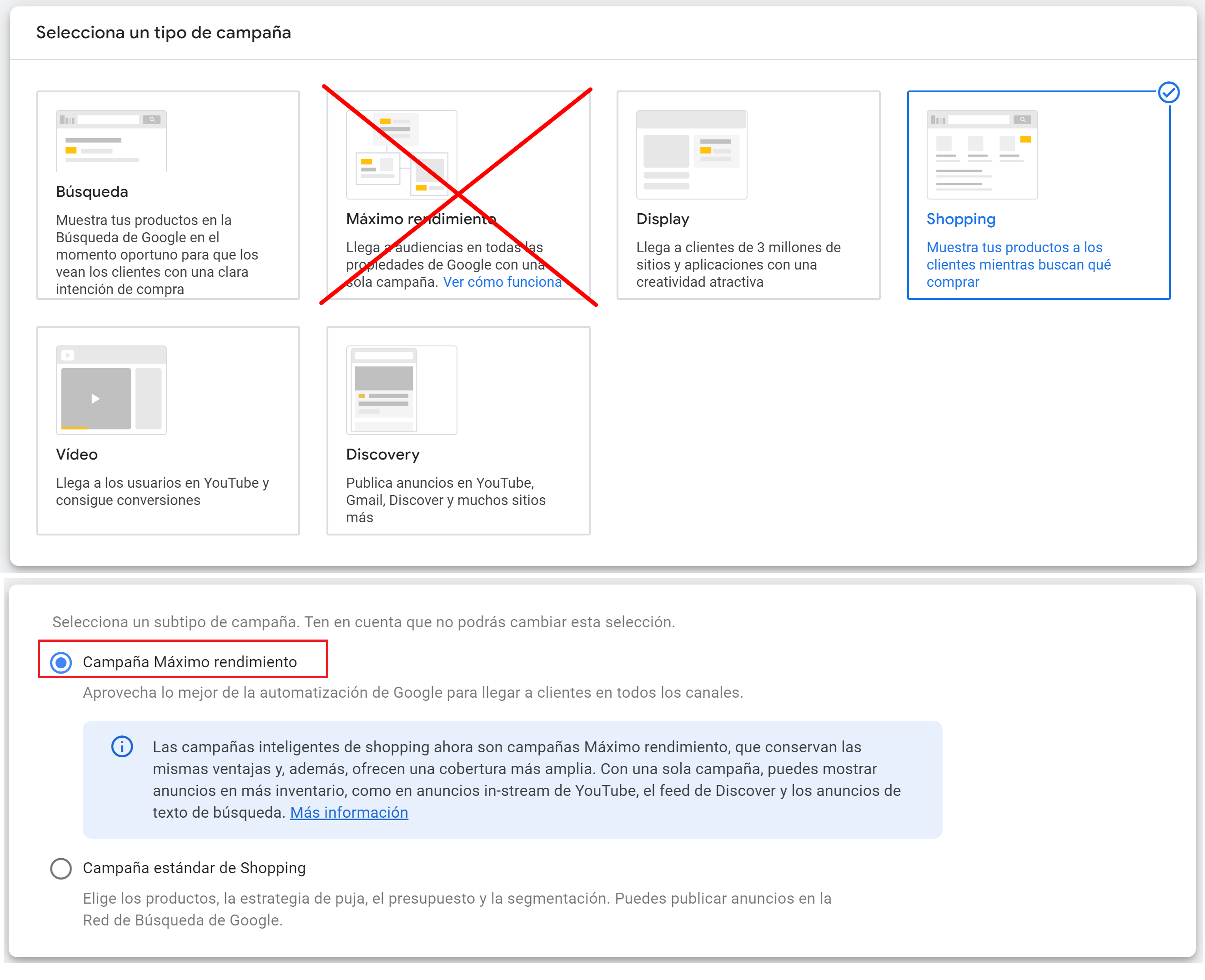Click the info icon in blue notice
Viewport: 1205px width, 980px height.
[122, 746]
